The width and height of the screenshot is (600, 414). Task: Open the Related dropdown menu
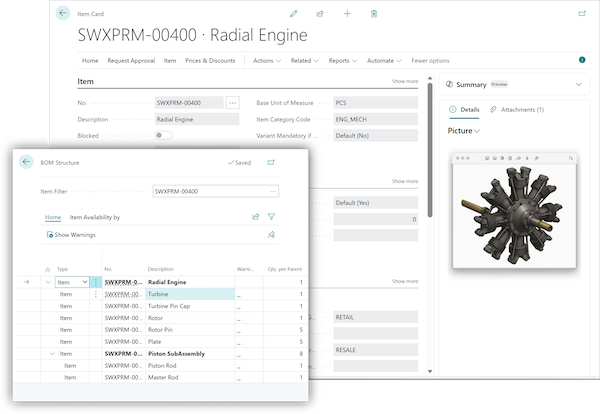coord(305,60)
